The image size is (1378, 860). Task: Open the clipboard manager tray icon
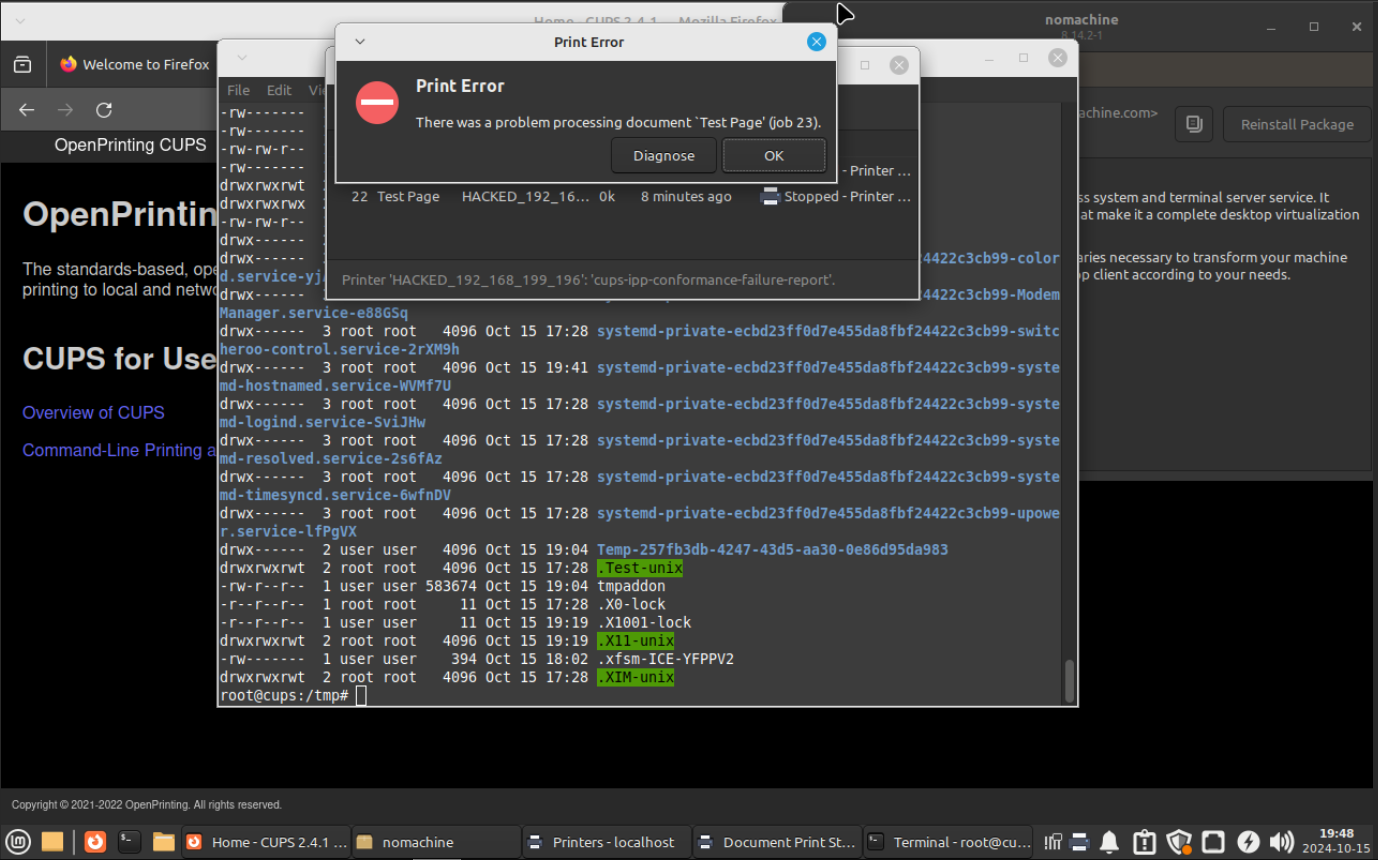(1144, 842)
